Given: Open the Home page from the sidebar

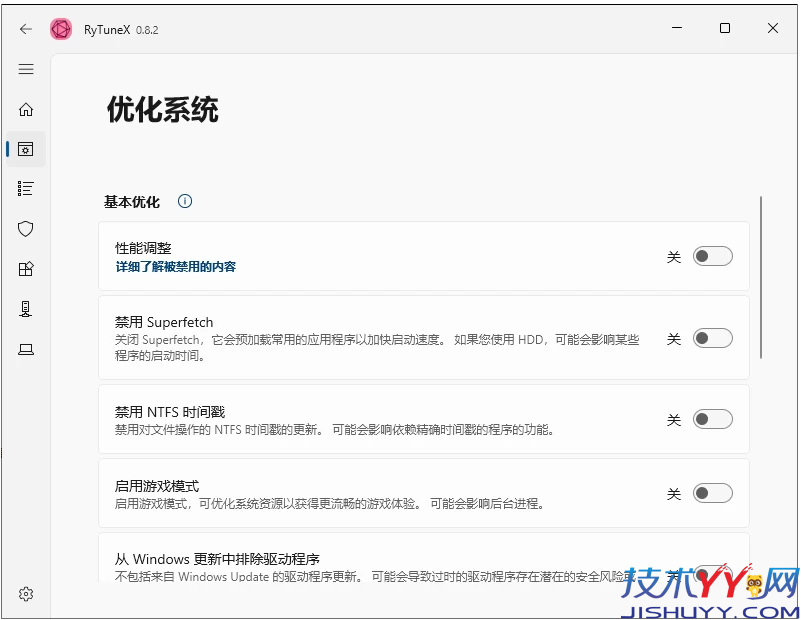Looking at the screenshot, I should (26, 110).
